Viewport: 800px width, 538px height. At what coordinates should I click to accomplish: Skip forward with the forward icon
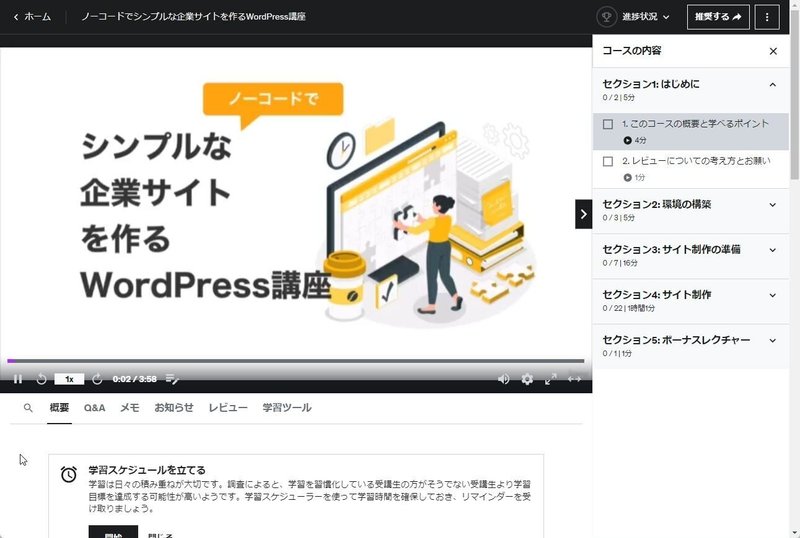[97, 379]
